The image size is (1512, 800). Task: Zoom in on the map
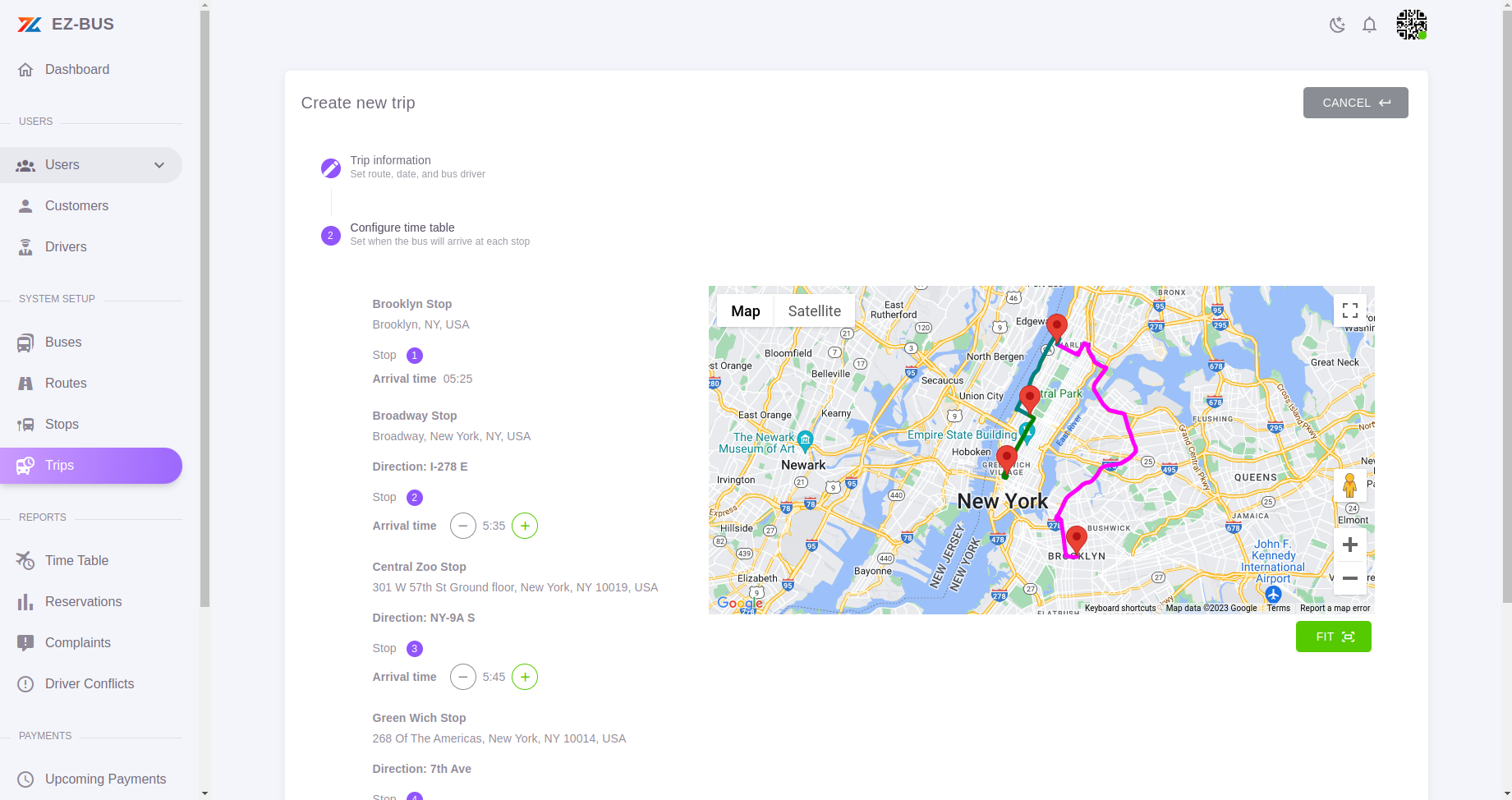pos(1349,545)
